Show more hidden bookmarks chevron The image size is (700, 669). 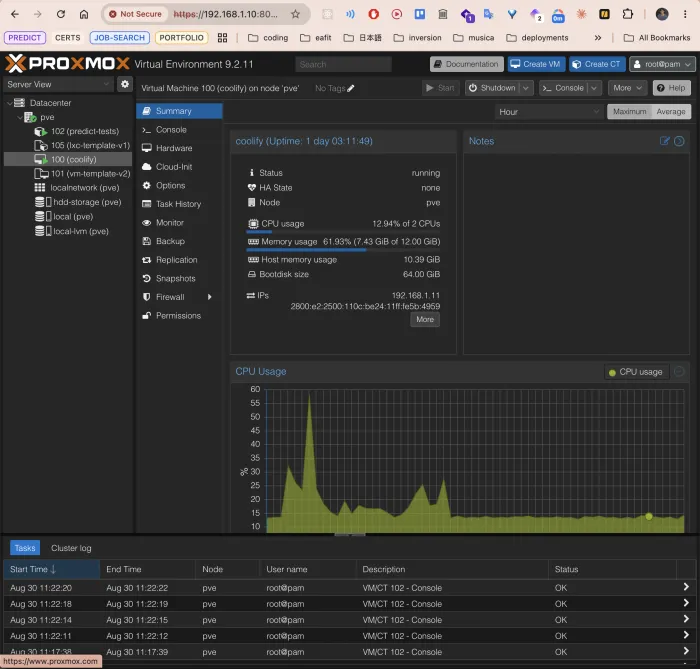click(598, 38)
